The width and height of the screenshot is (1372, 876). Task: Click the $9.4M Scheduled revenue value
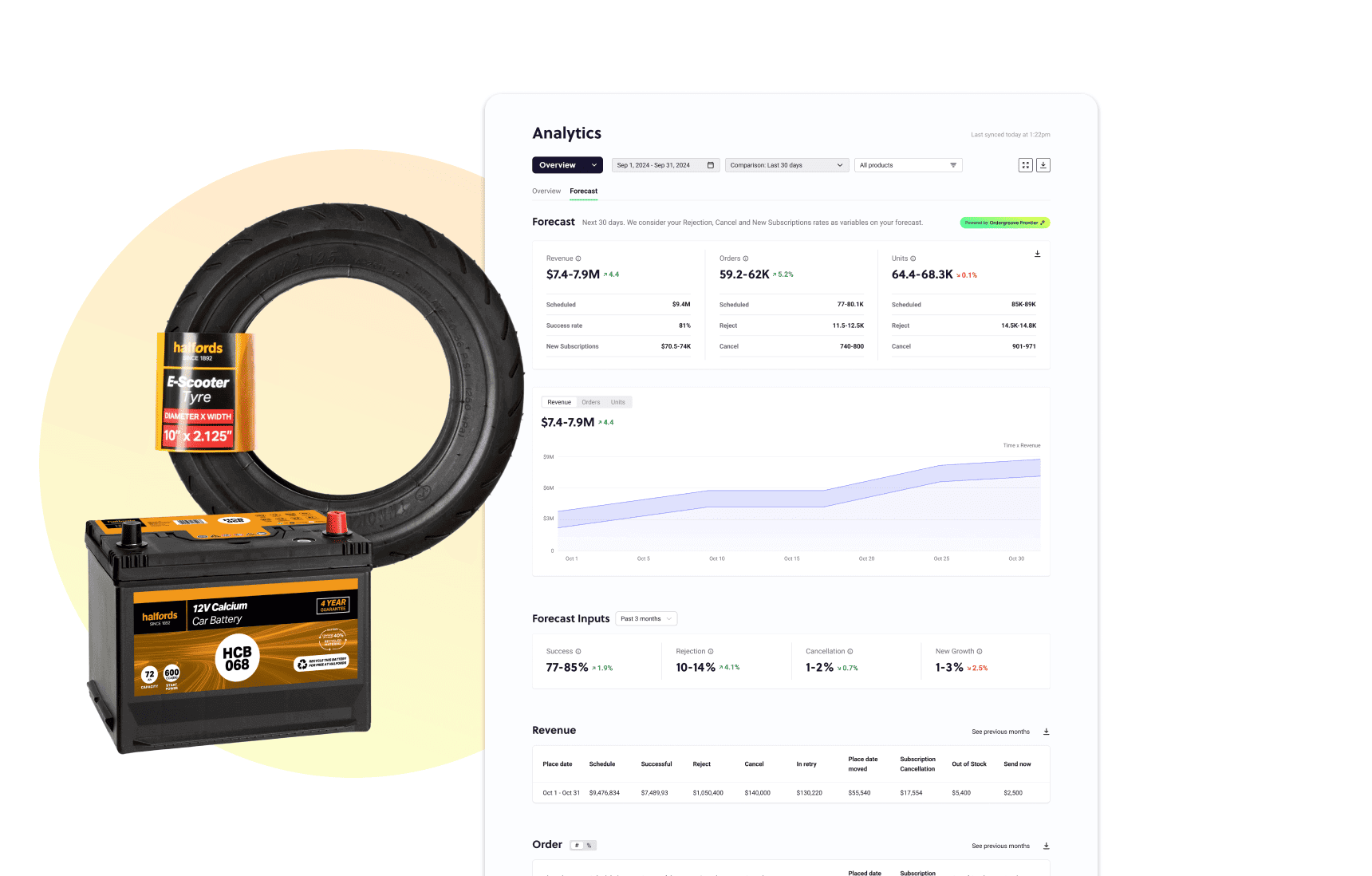(681, 305)
